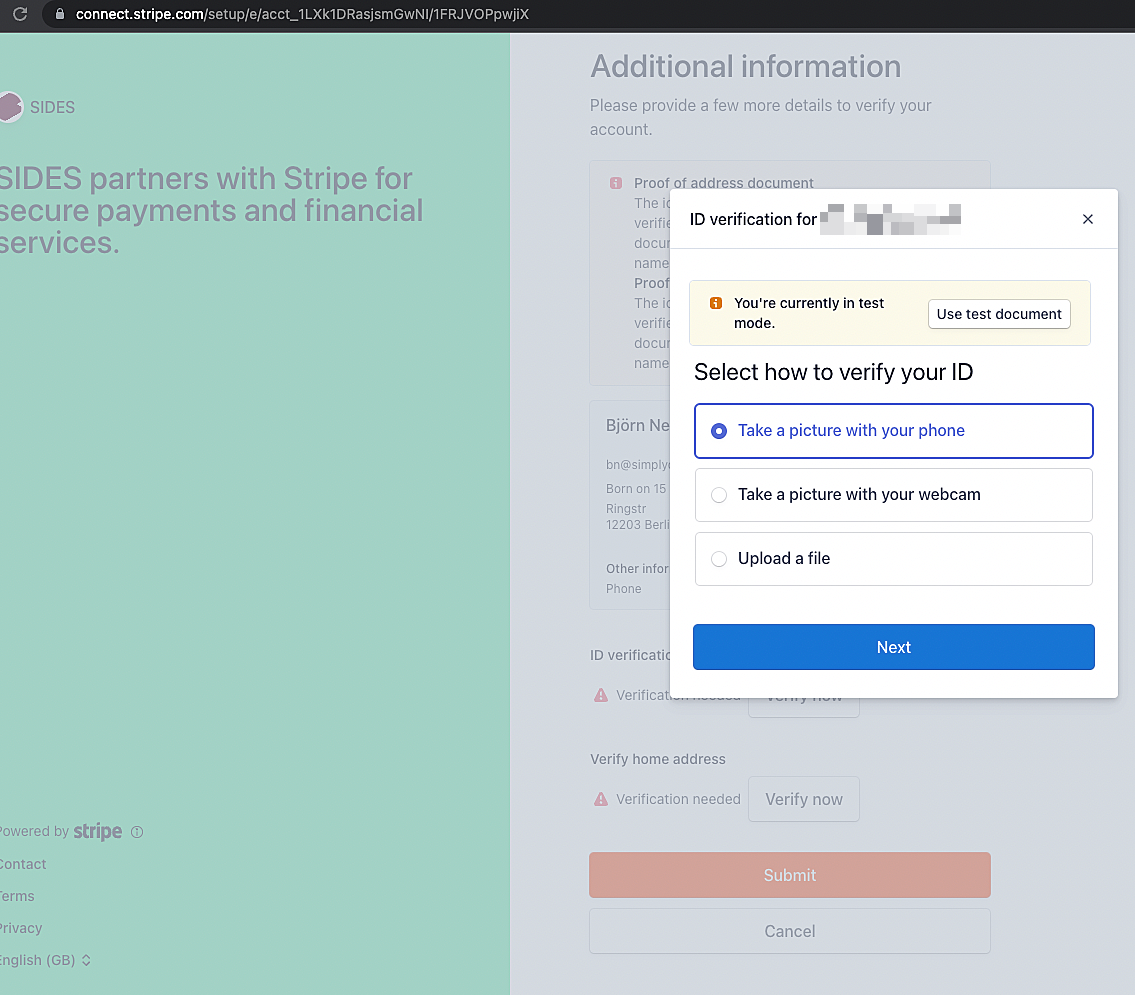This screenshot has width=1135, height=995.
Task: Select Take a picture with your phone
Action: [893, 431]
